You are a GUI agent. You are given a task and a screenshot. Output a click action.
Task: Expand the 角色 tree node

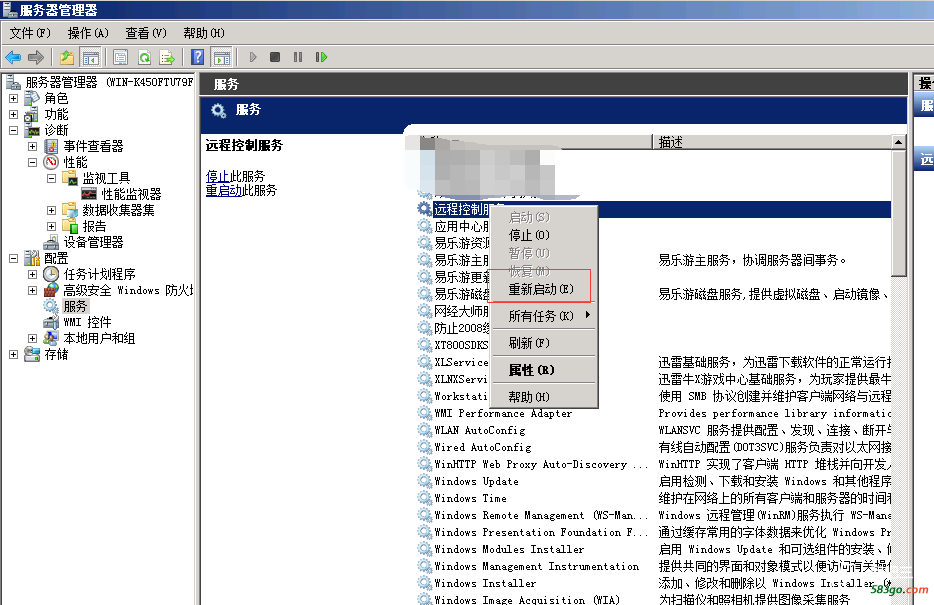point(14,98)
